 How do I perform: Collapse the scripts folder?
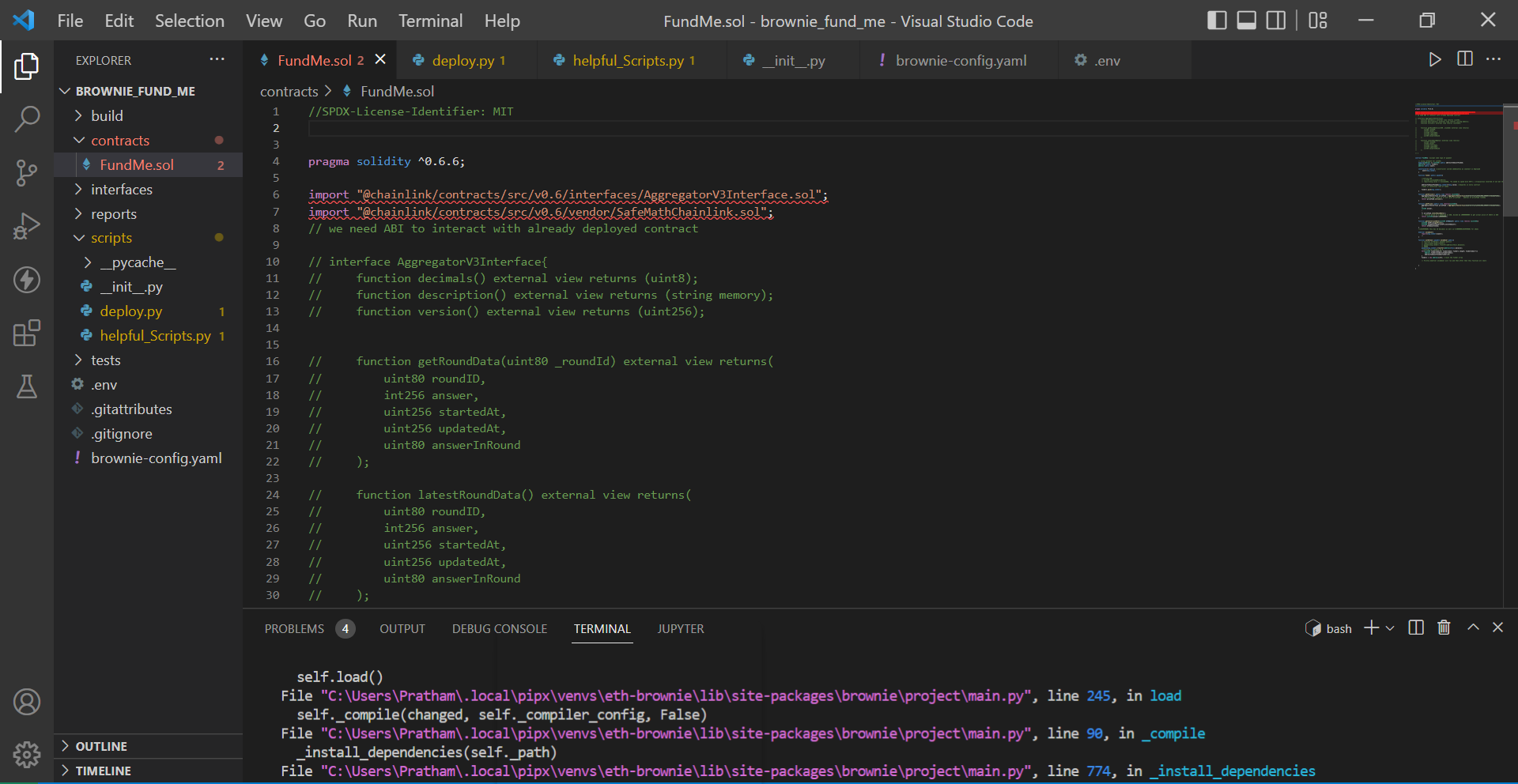coord(111,238)
